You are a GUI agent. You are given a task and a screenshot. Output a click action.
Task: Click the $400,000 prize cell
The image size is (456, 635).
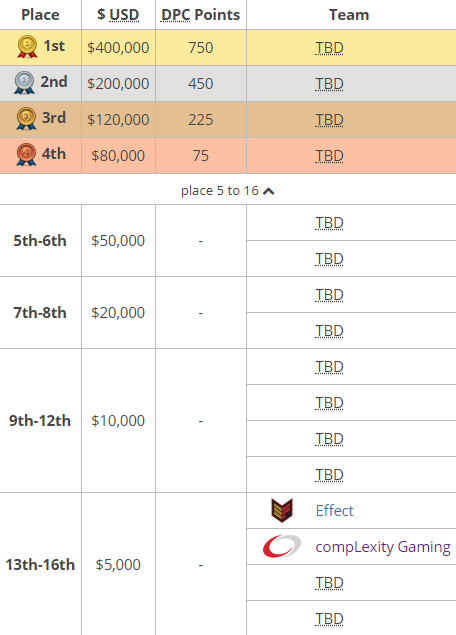118,47
